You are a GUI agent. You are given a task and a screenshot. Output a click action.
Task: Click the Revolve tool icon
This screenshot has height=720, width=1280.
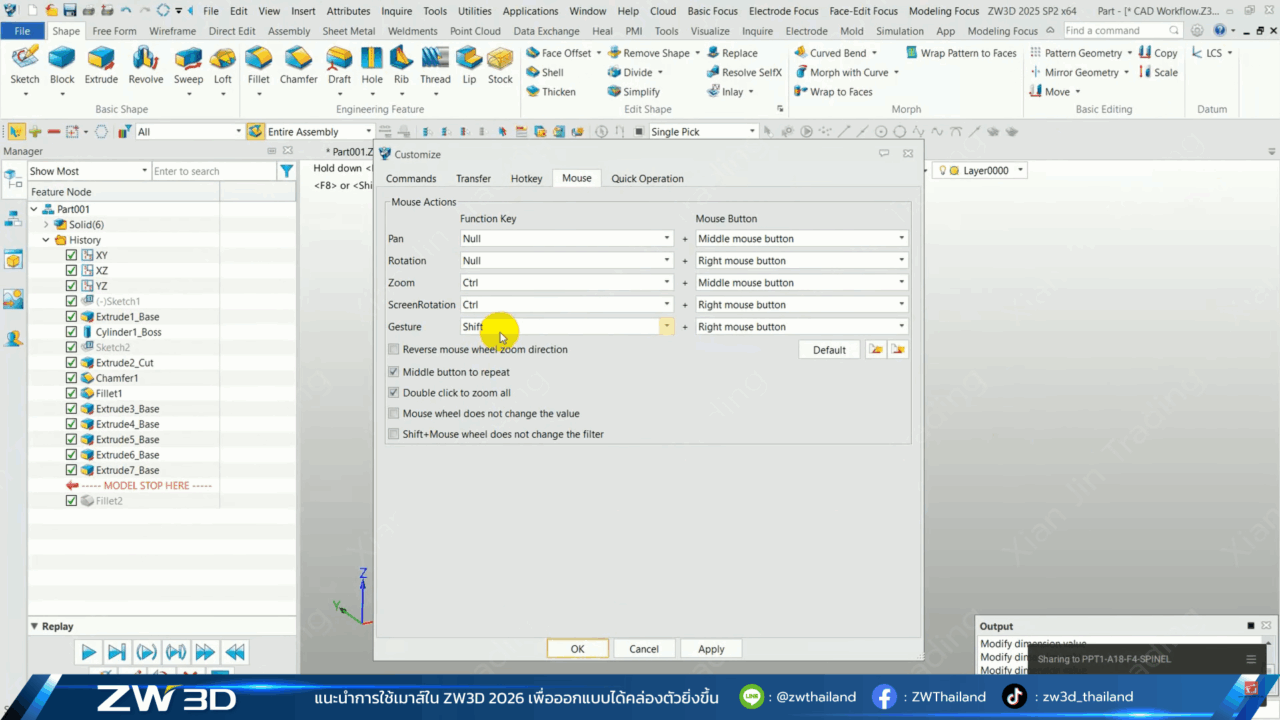pyautogui.click(x=146, y=63)
